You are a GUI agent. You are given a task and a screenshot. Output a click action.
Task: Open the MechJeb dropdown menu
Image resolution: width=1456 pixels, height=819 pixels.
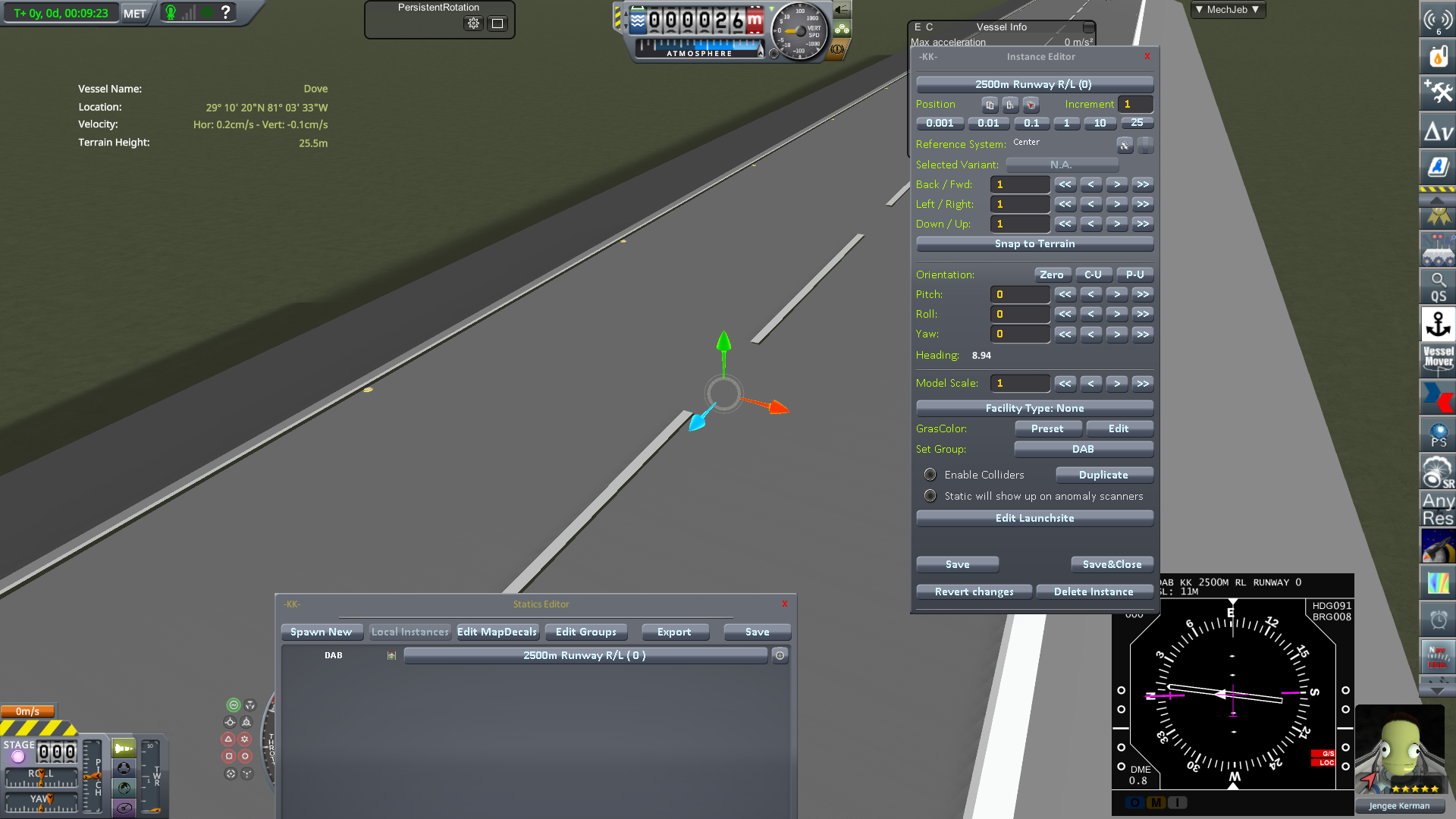(x=1227, y=10)
